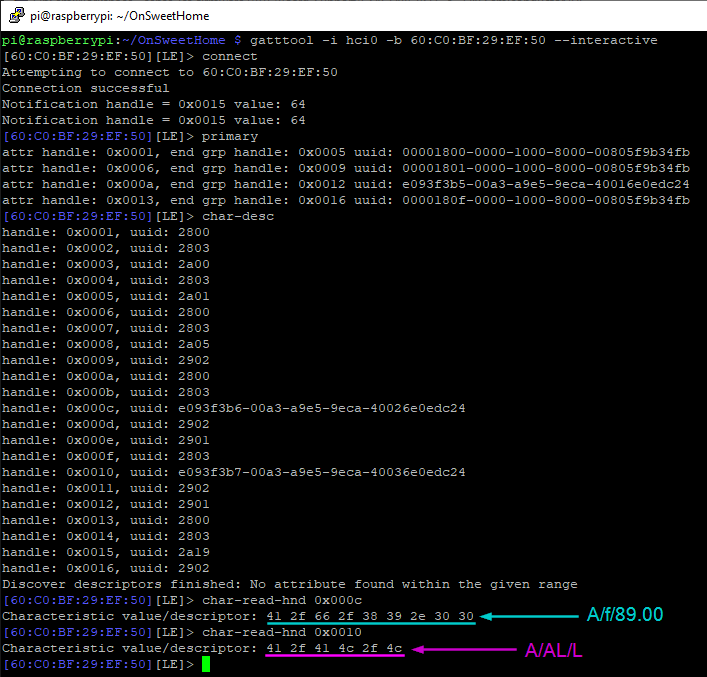Click the 'connect' command text

click(230, 56)
